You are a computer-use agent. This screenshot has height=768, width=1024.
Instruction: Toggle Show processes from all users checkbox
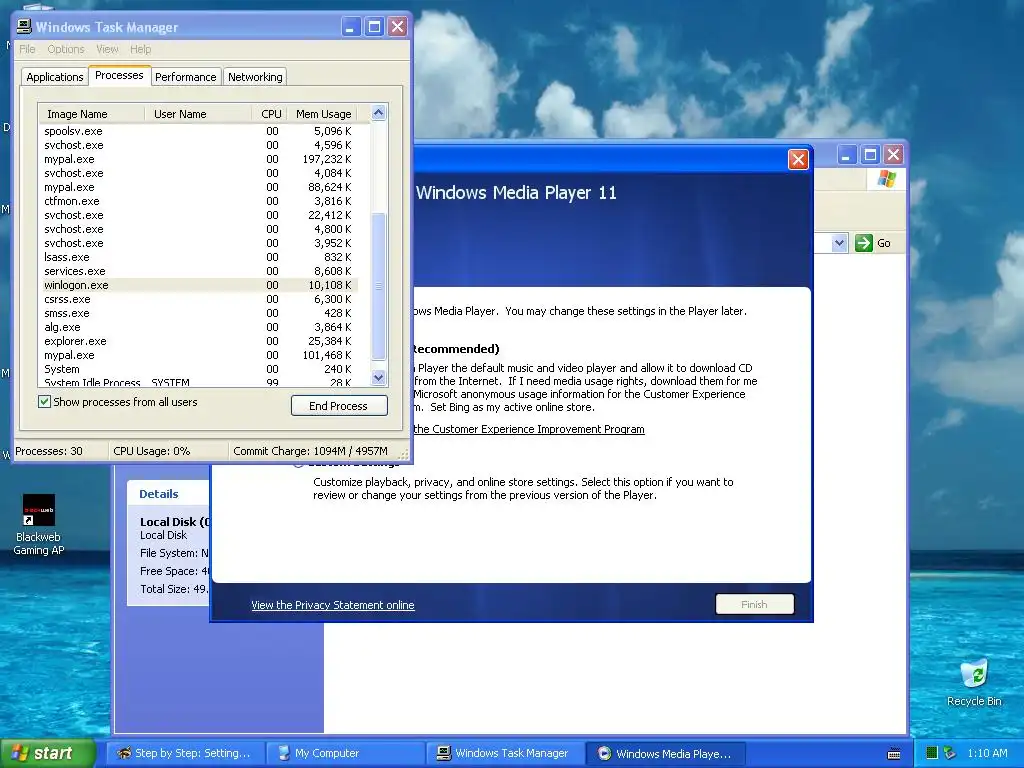pyautogui.click(x=44, y=402)
